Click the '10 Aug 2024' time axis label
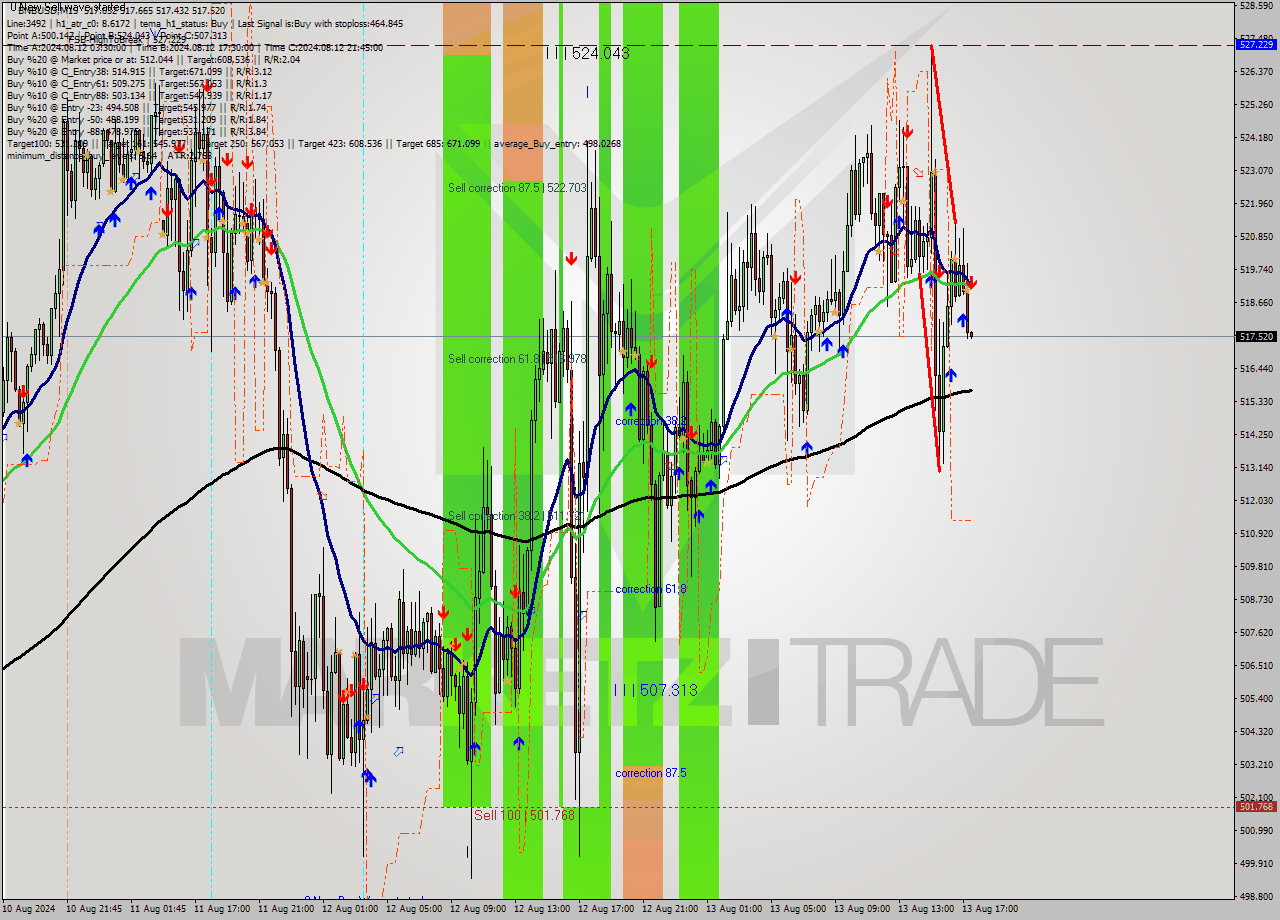Image resolution: width=1280 pixels, height=920 pixels. [29, 909]
